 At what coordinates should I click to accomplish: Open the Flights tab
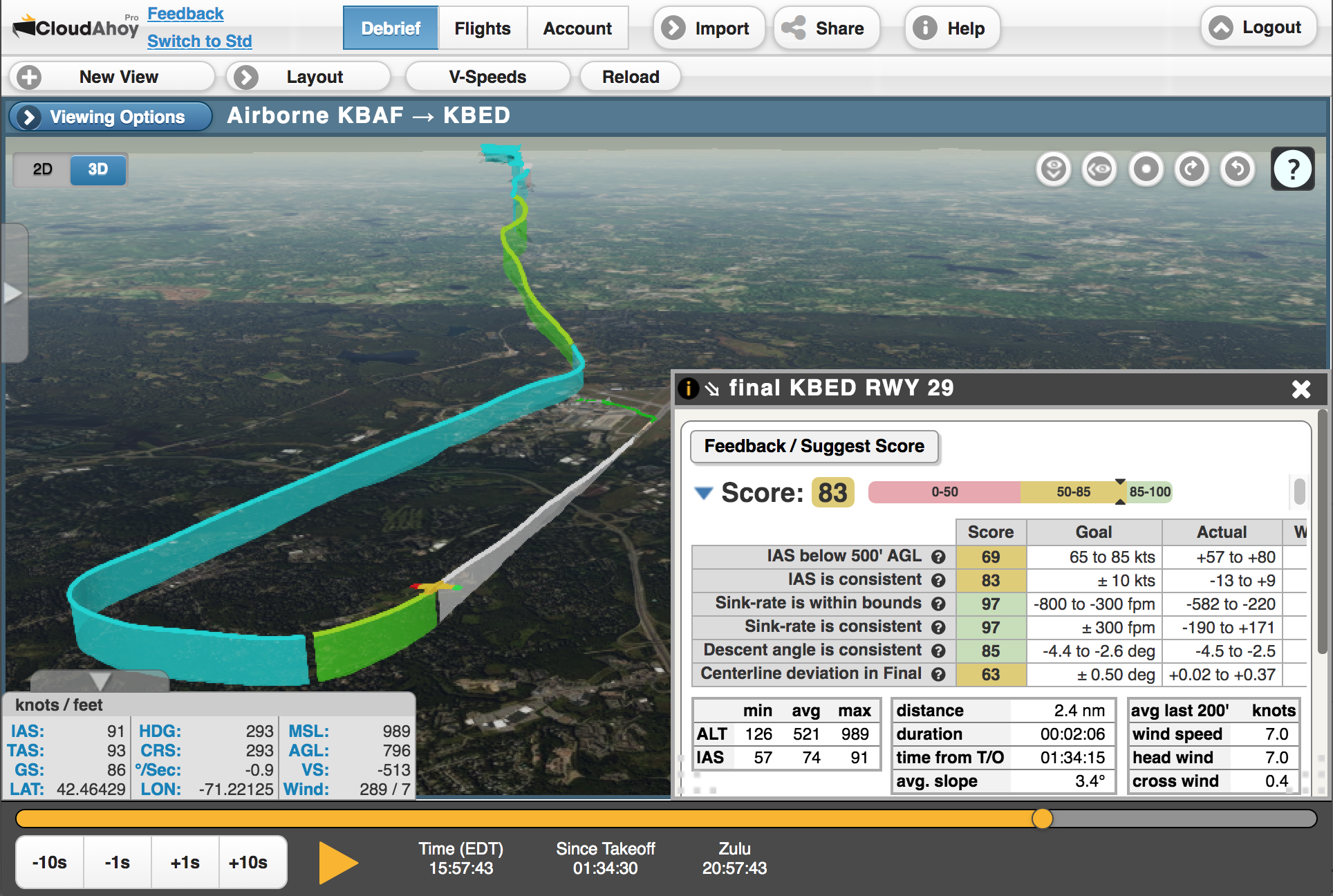pyautogui.click(x=483, y=28)
